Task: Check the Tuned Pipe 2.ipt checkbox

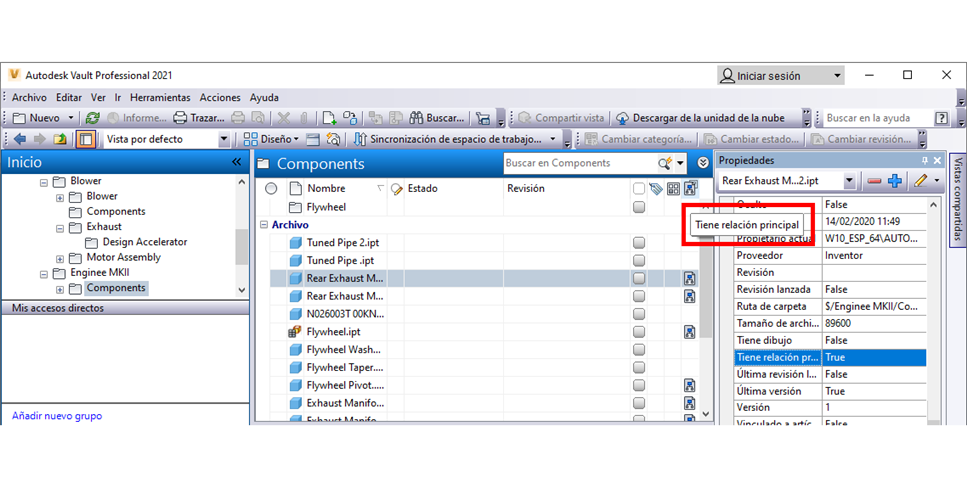Action: [x=639, y=243]
